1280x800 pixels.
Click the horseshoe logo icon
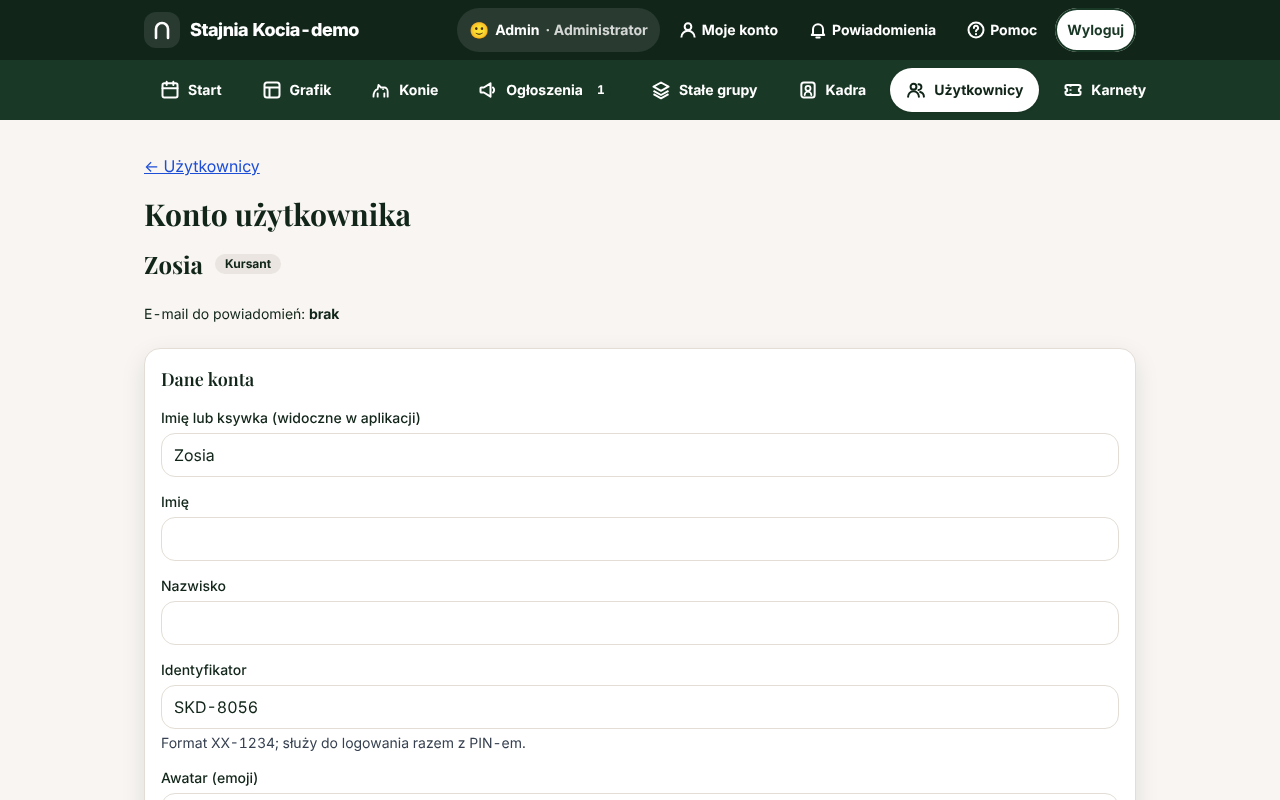[x=162, y=30]
